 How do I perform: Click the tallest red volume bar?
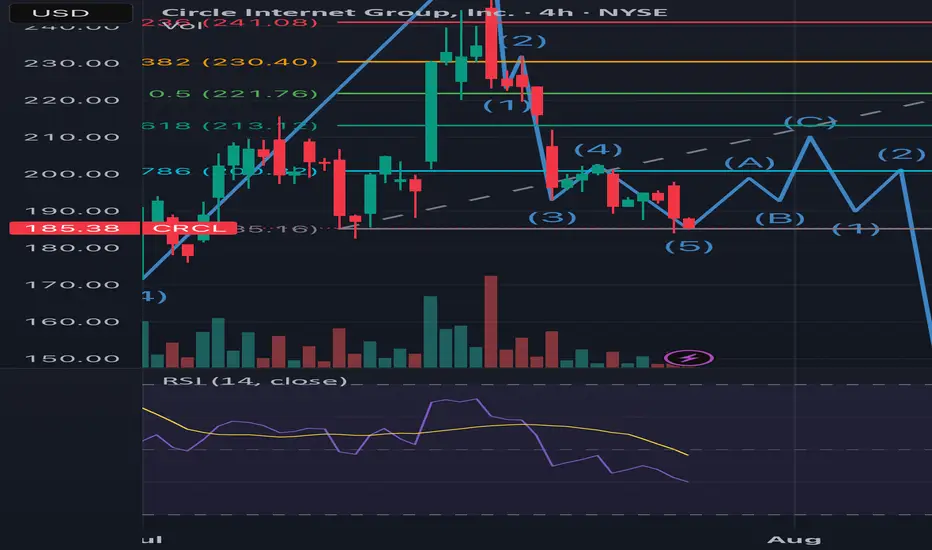(491, 321)
